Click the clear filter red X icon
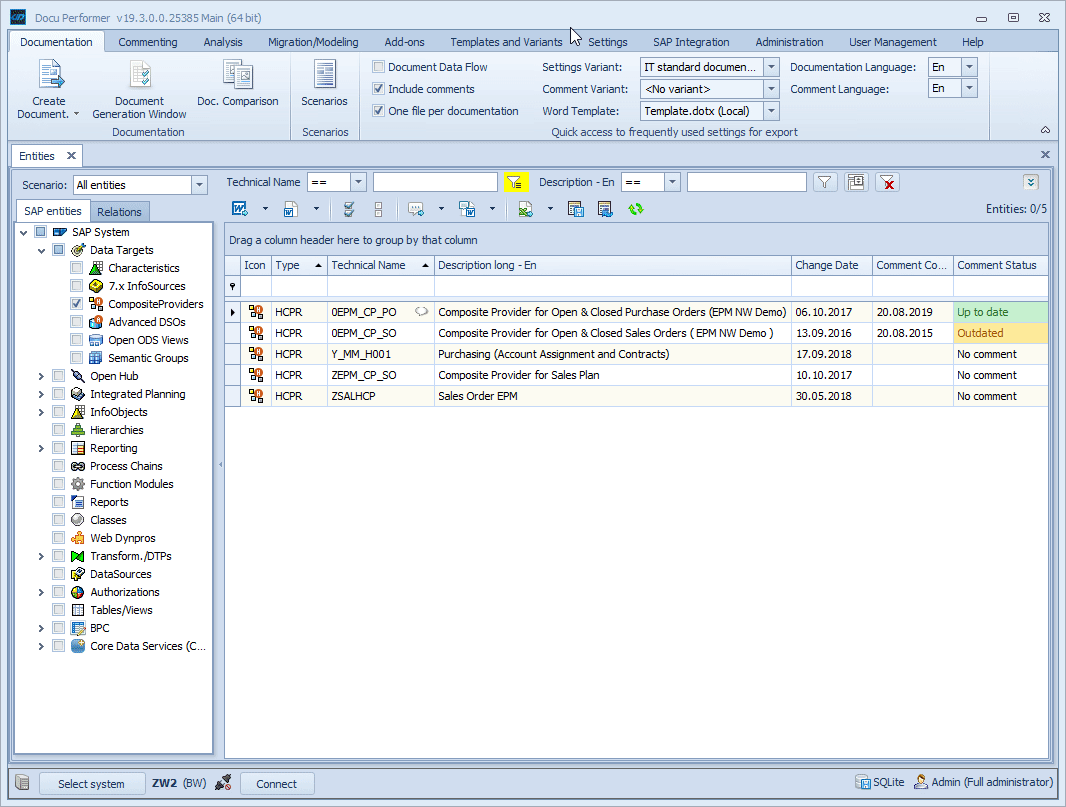The width and height of the screenshot is (1066, 807). pos(887,182)
